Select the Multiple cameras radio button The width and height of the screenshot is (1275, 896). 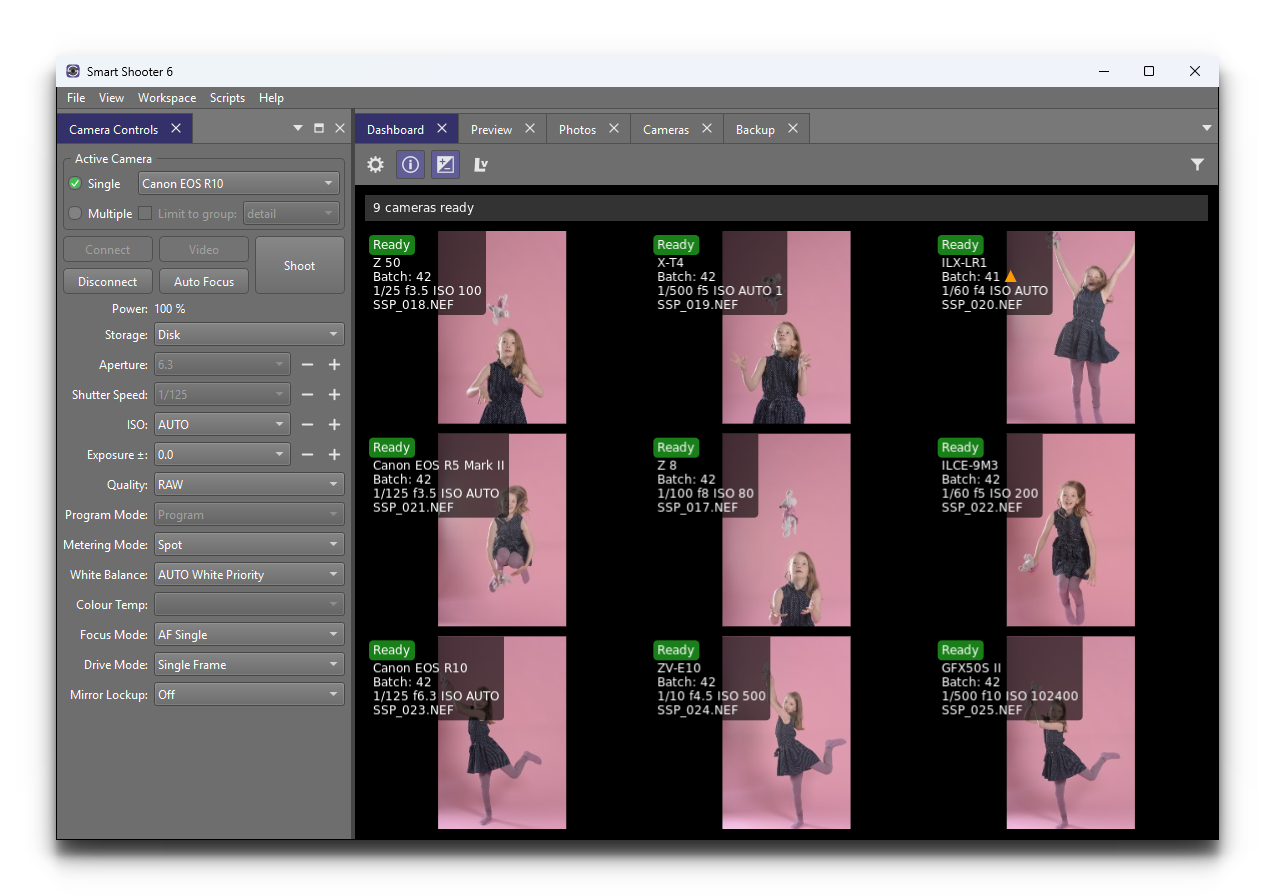point(75,214)
